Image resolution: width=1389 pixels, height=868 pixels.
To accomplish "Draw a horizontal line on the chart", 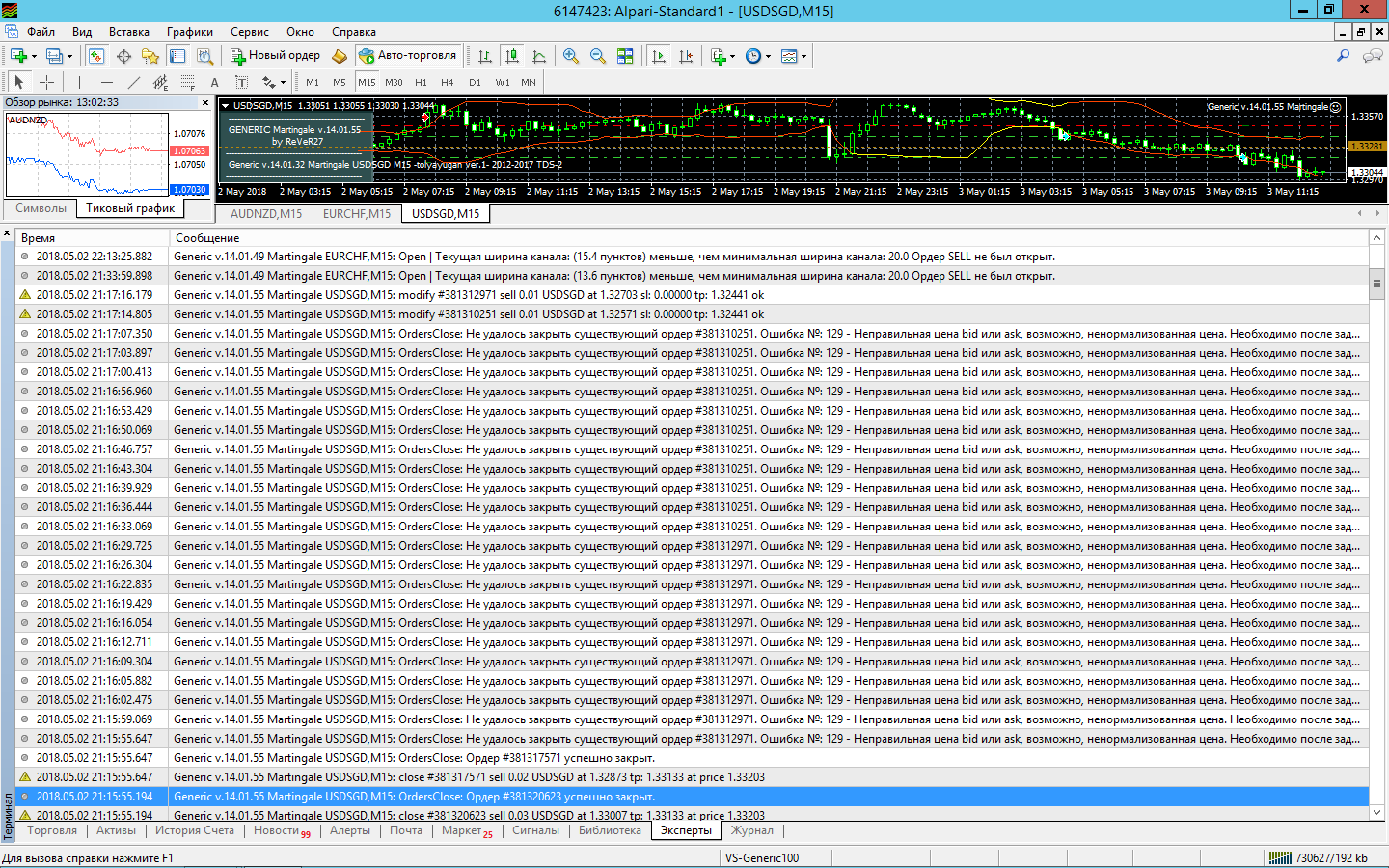I will tap(106, 83).
